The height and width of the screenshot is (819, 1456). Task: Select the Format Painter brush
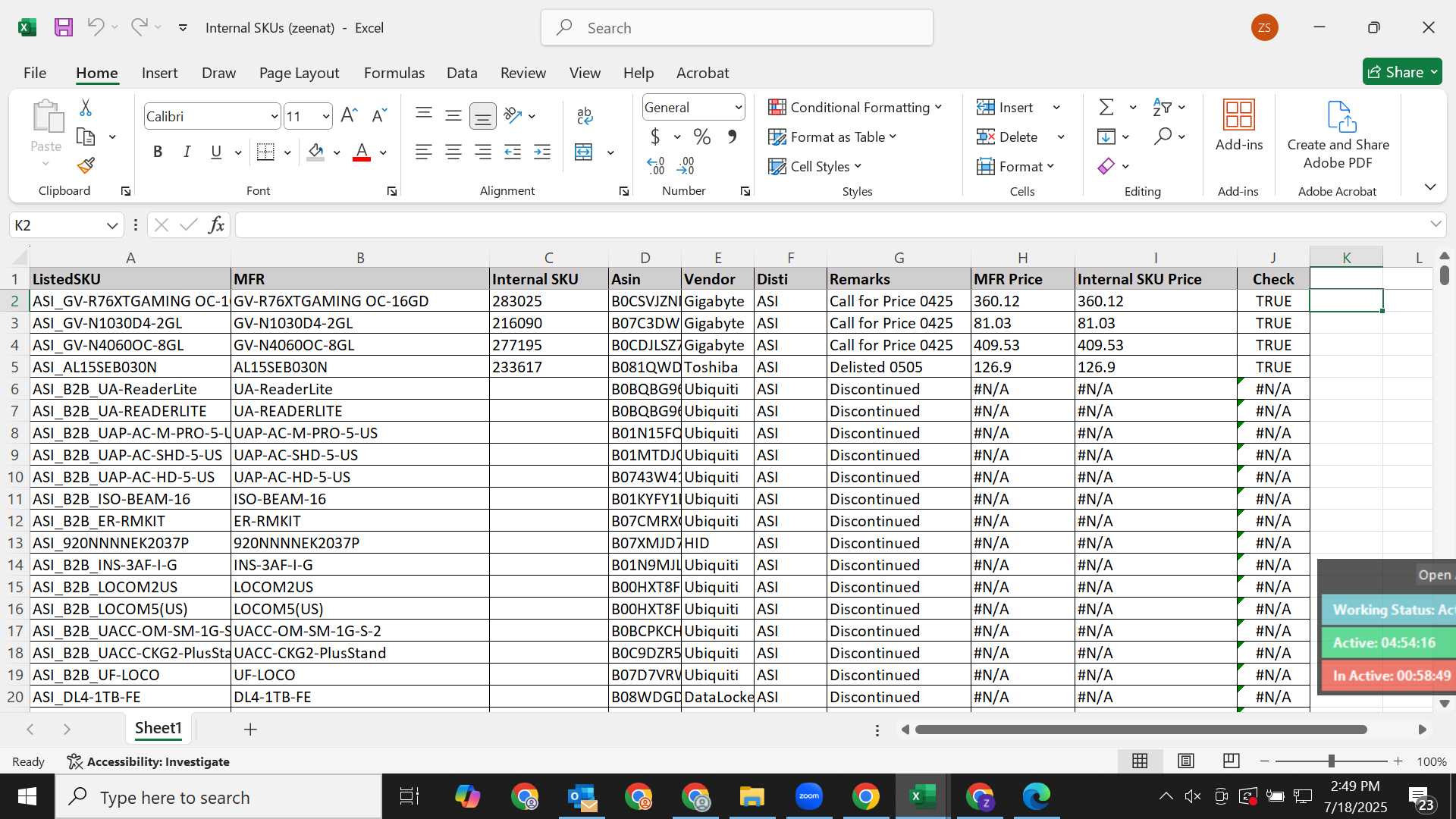coord(86,165)
